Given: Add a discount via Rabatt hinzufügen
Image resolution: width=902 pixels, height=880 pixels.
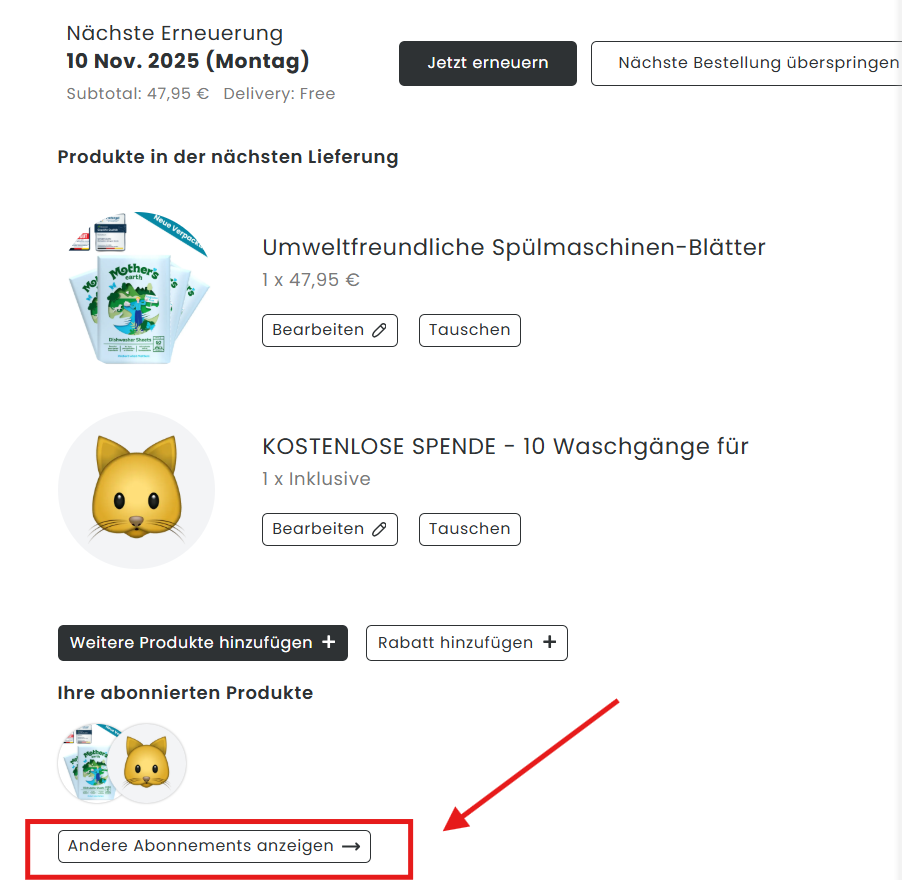Looking at the screenshot, I should tap(467, 642).
